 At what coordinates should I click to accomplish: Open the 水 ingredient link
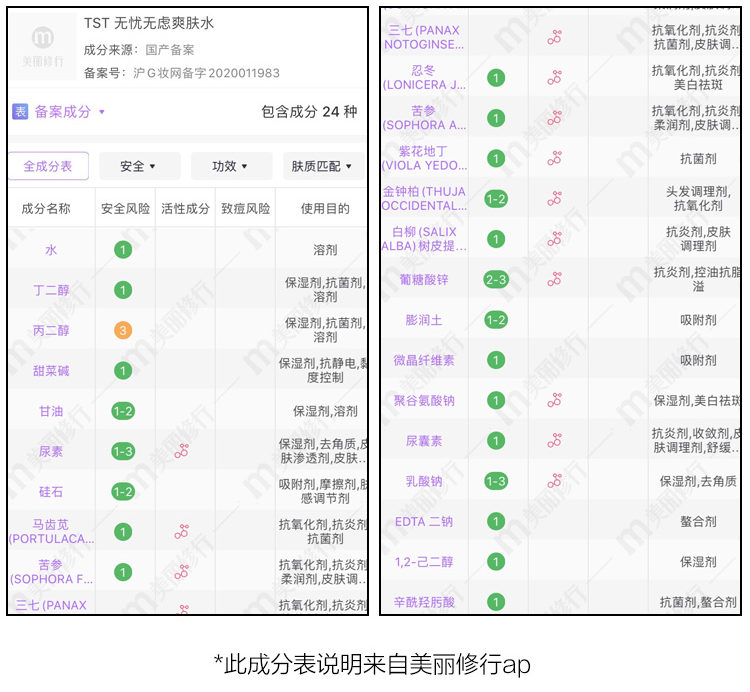51,250
